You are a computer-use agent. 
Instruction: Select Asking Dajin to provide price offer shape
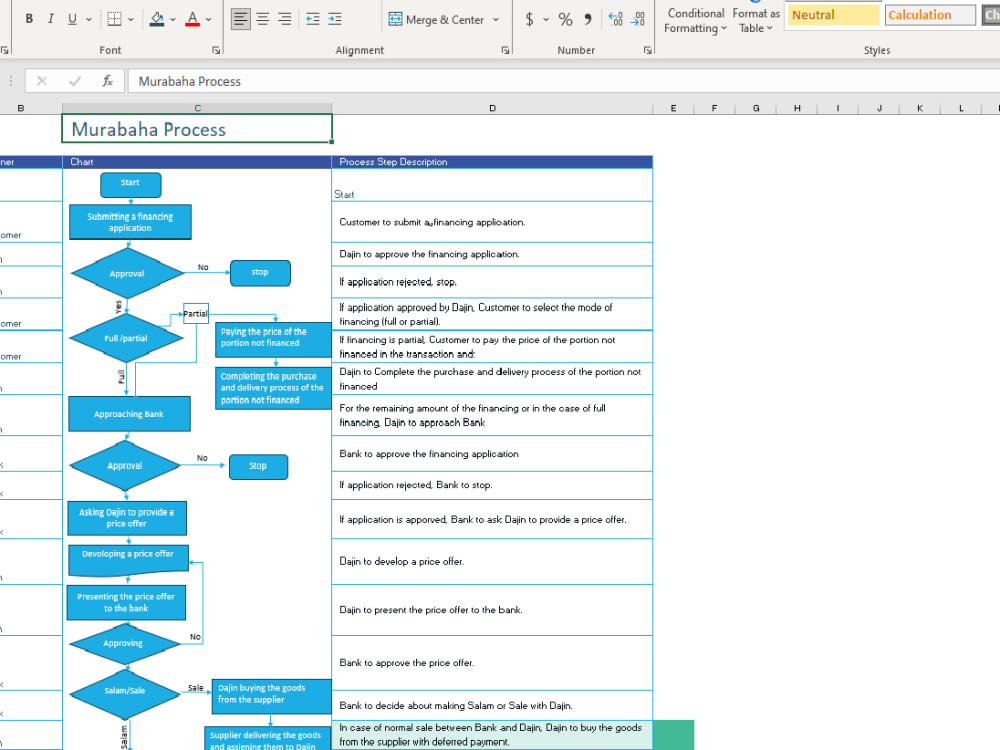(127, 518)
